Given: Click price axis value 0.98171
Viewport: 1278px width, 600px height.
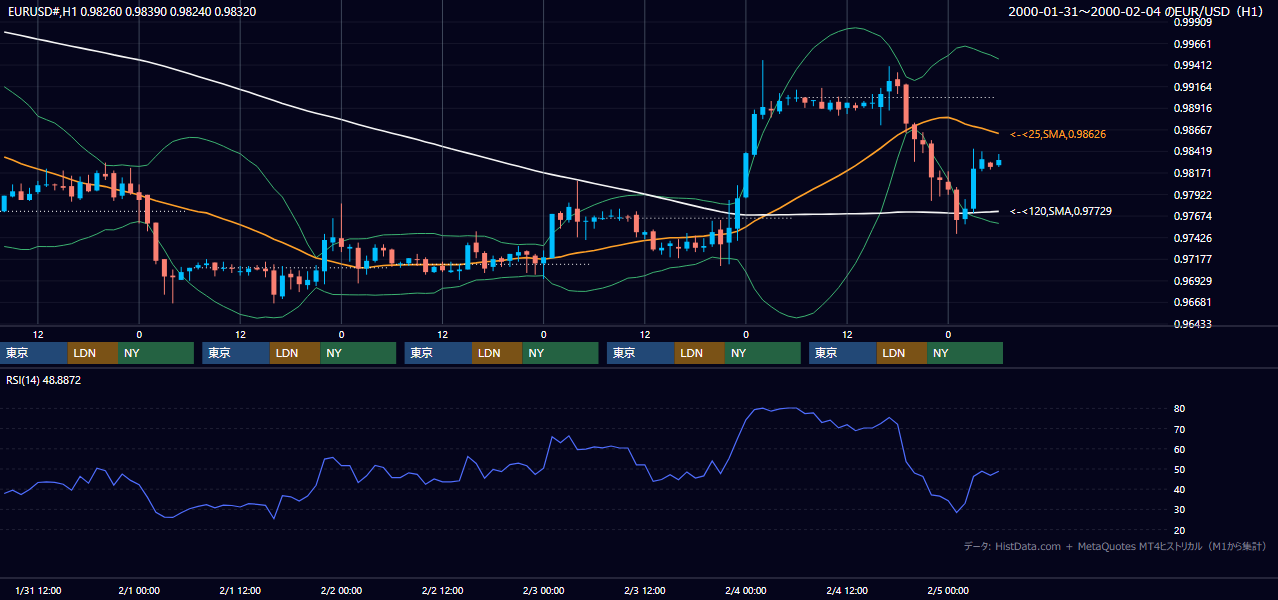Looking at the screenshot, I should [1191, 173].
